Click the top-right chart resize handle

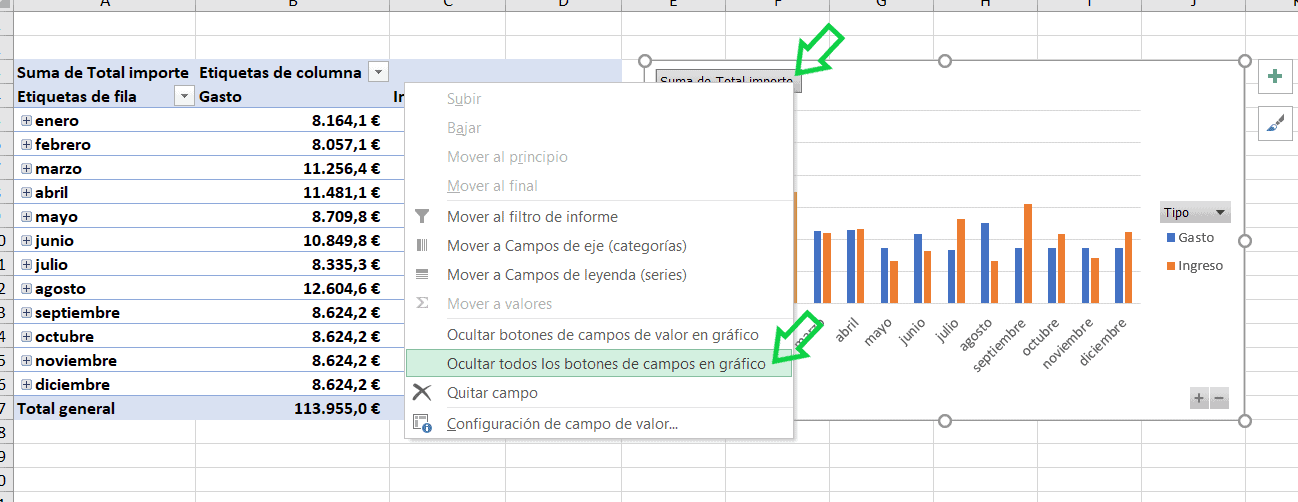(1245, 61)
